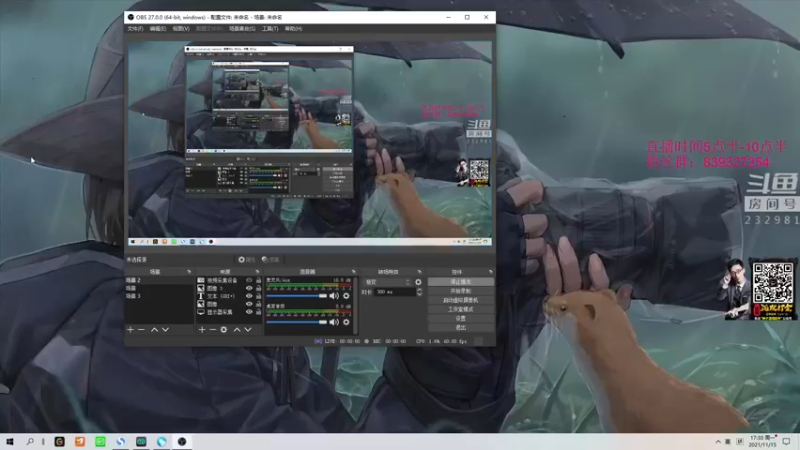The width and height of the screenshot is (800, 450).
Task: Toggle the lock on the 图像 source below 文本
Action: [x=258, y=304]
